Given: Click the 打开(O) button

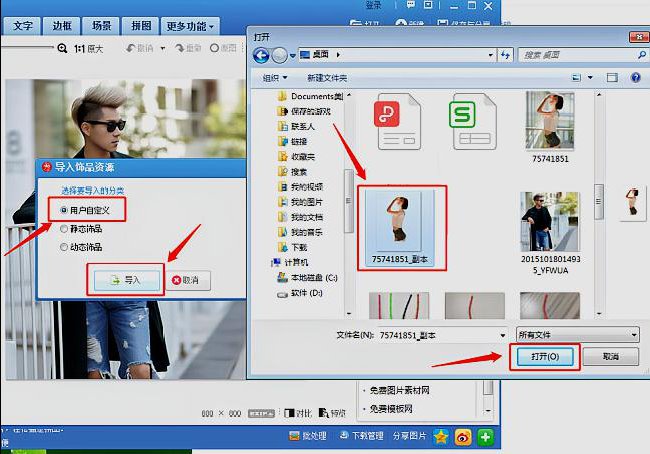Looking at the screenshot, I should coord(545,357).
